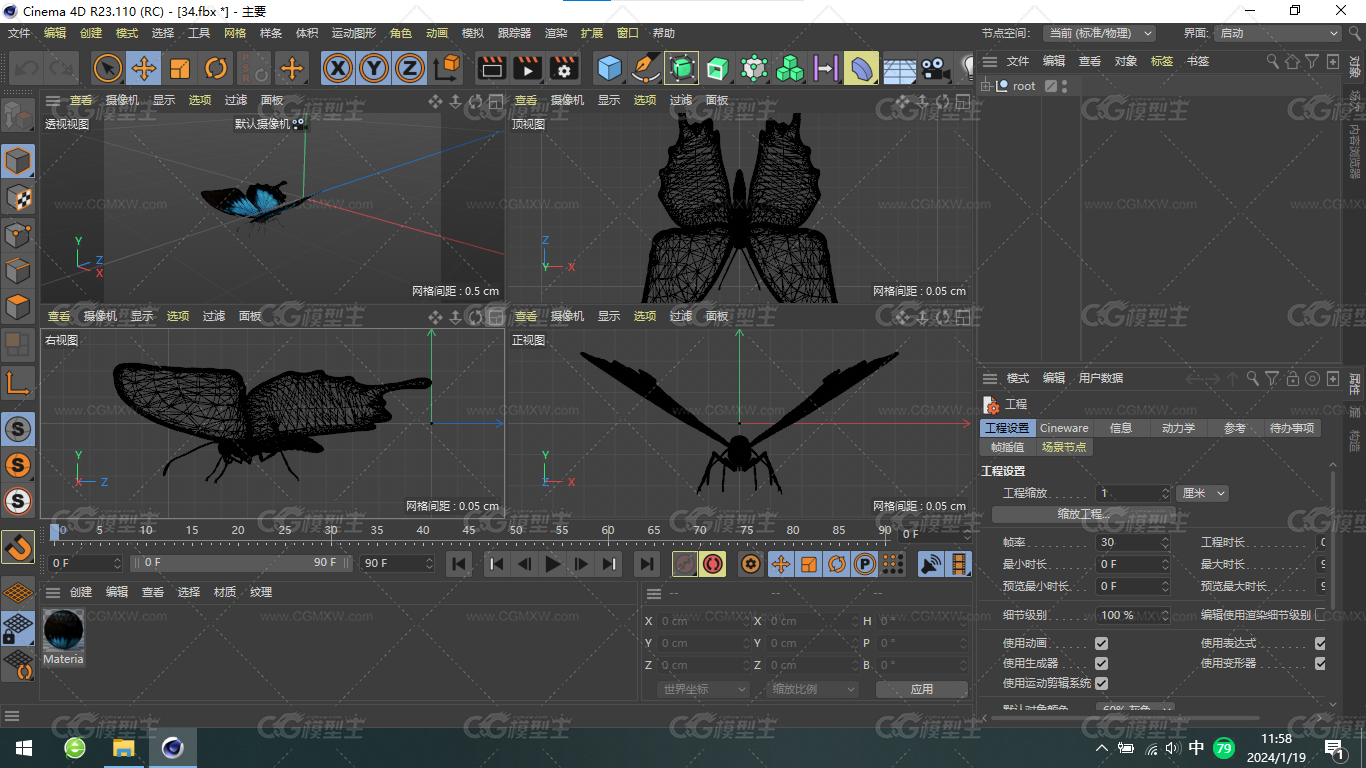Click Record Active Objects key icon
The height and width of the screenshot is (768, 1366).
point(685,564)
